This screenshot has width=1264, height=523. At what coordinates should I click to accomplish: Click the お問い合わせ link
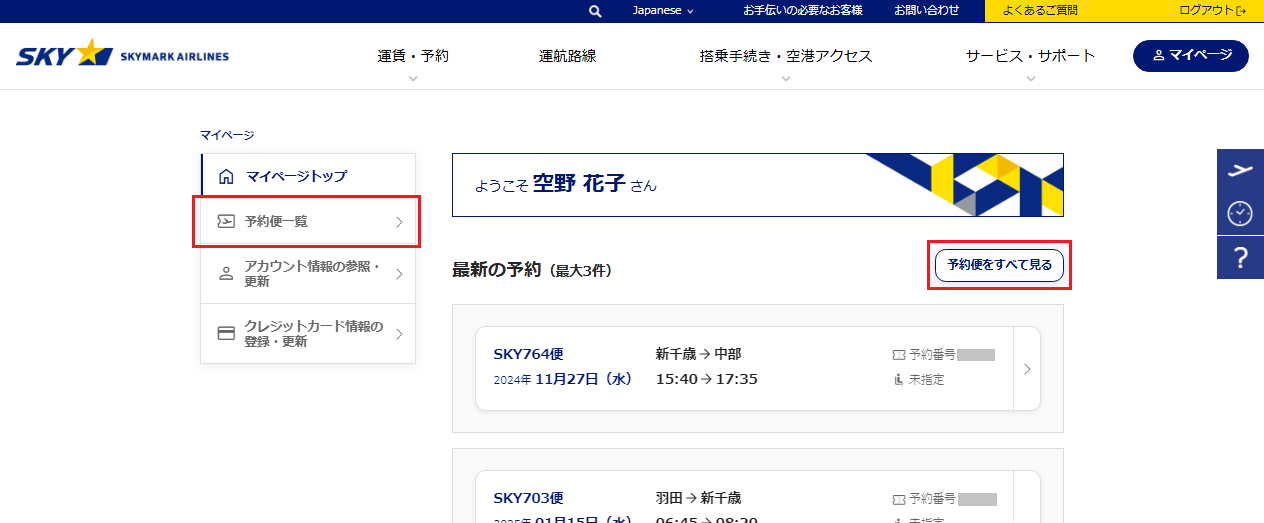[x=926, y=11]
